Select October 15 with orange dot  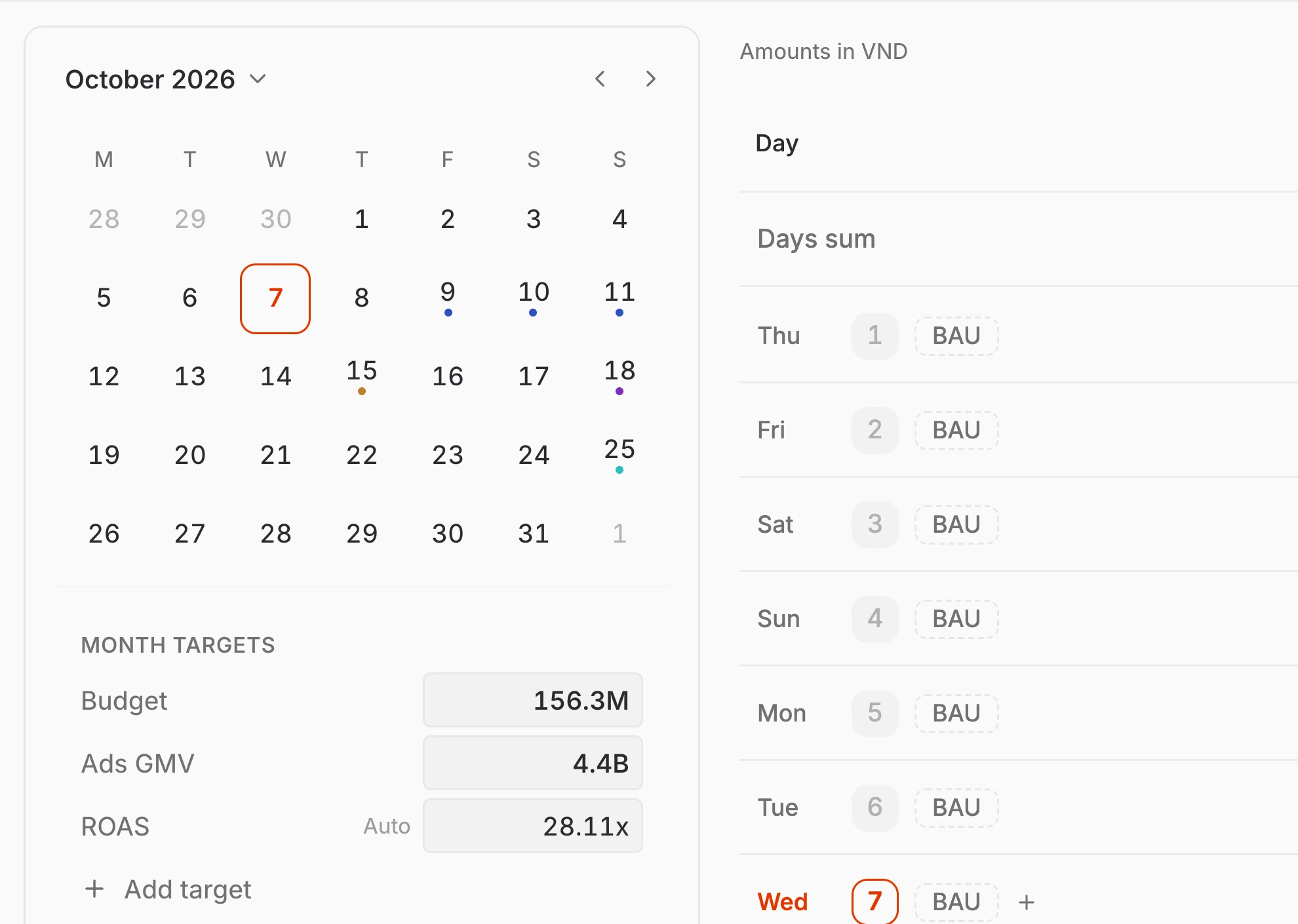click(362, 376)
